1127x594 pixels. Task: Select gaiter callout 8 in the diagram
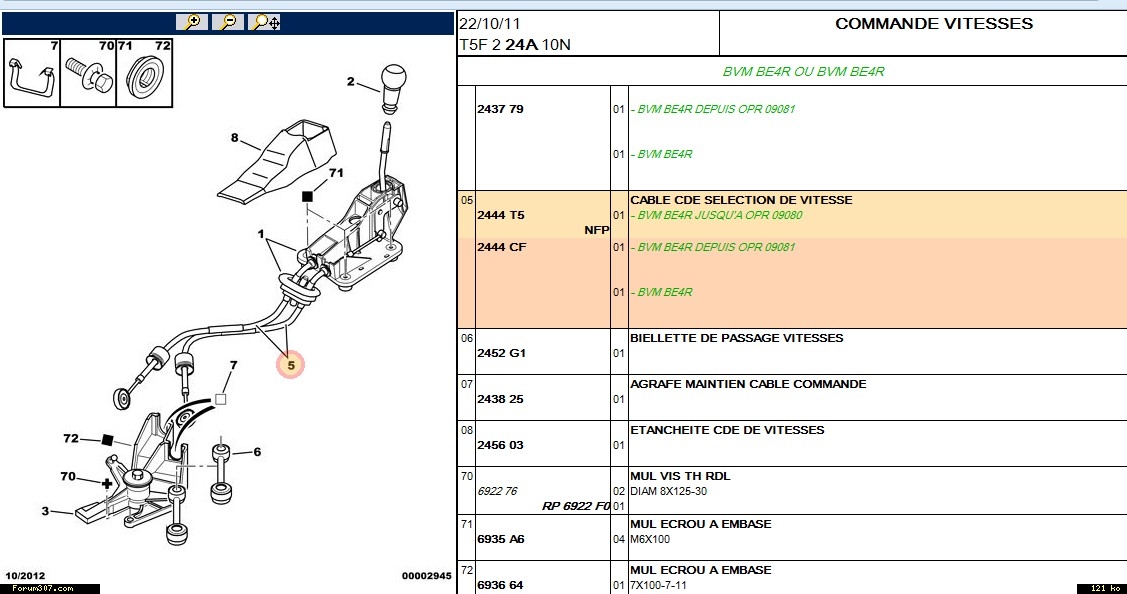click(x=235, y=138)
